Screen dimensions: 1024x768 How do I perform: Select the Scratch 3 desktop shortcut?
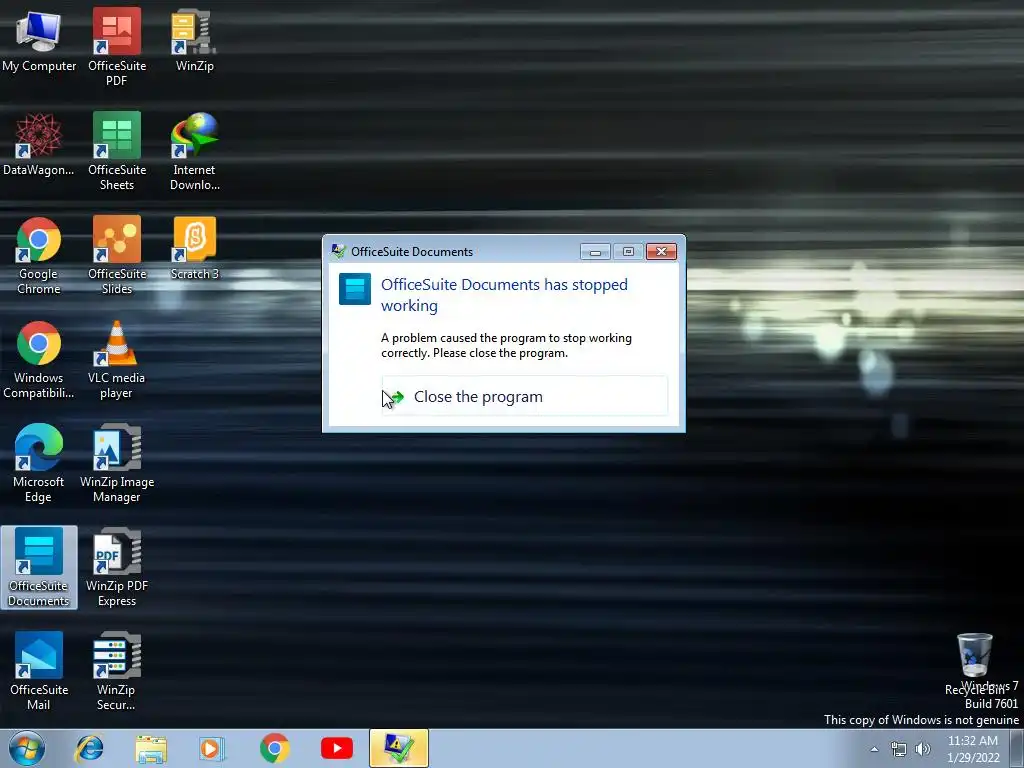(194, 248)
